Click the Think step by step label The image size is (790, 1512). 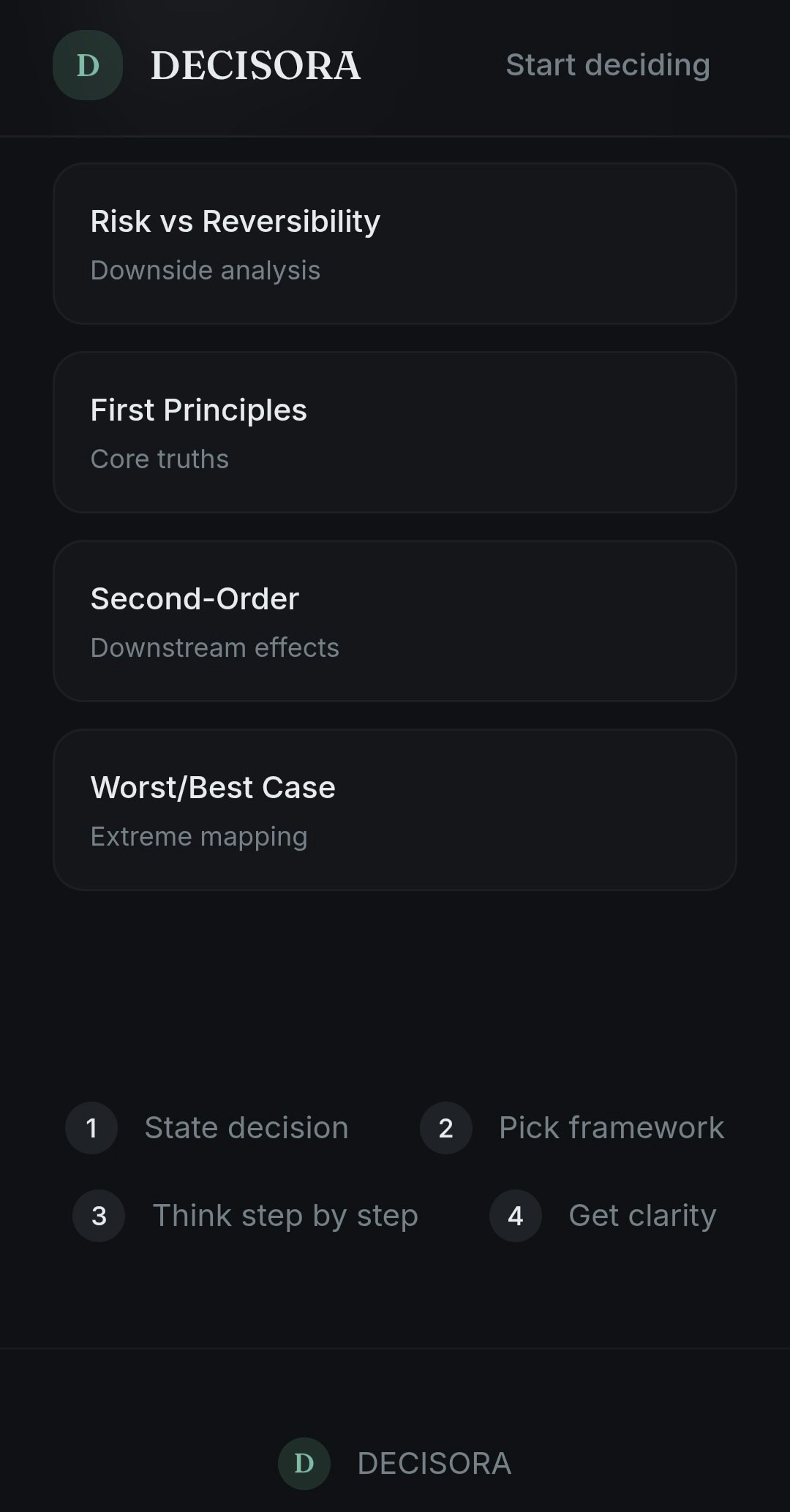coord(285,1216)
